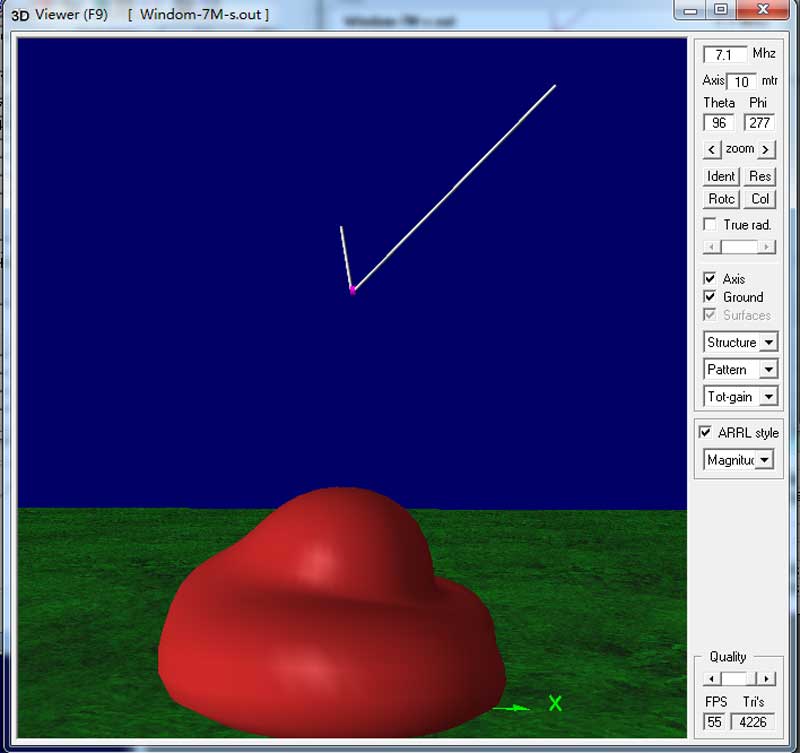Click the Quality slider track
The image size is (800, 753).
pos(738,679)
